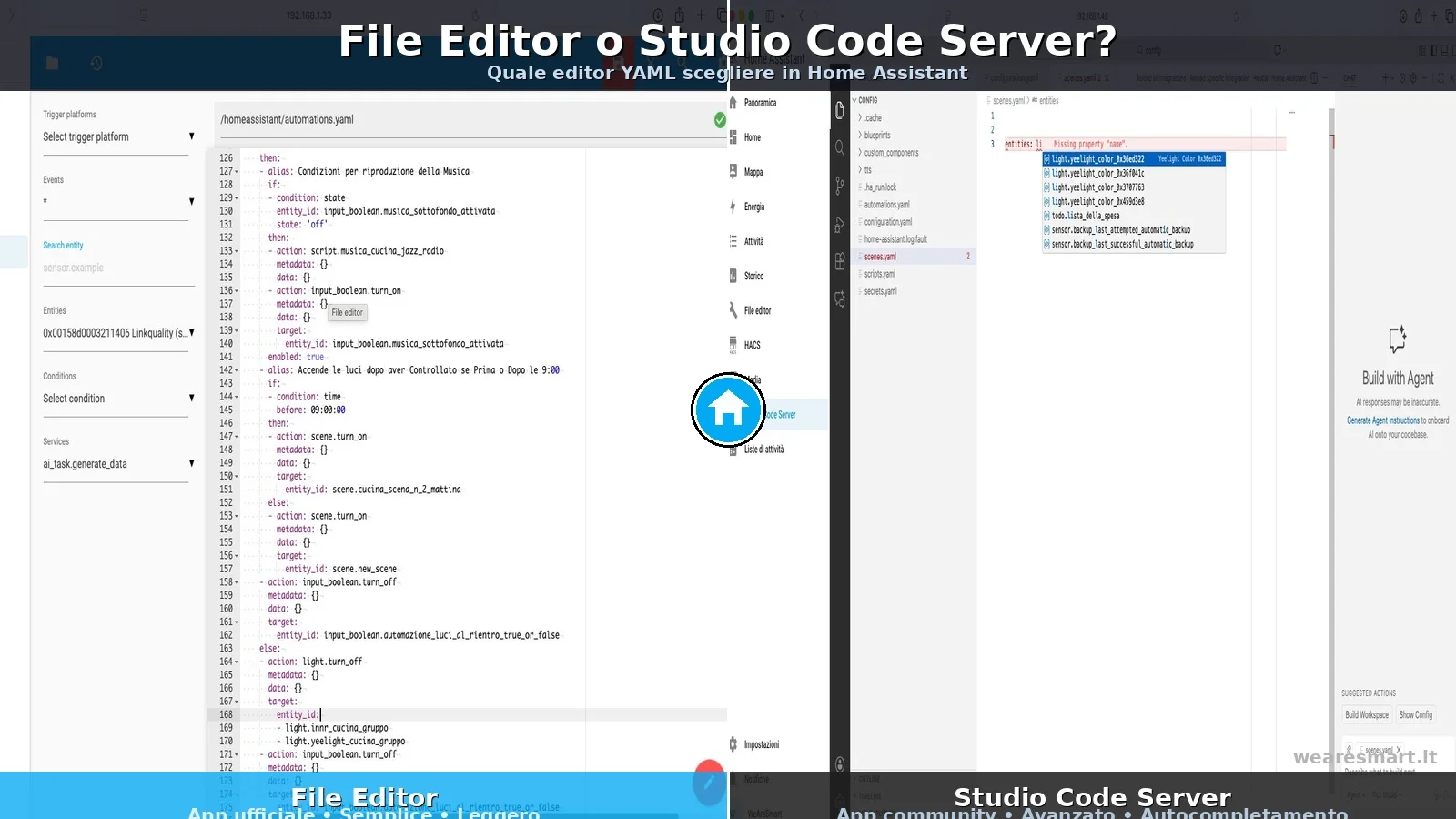Open scripts.yaml in the explorer tree
Viewport: 1456px width, 819px height.
(x=913, y=274)
